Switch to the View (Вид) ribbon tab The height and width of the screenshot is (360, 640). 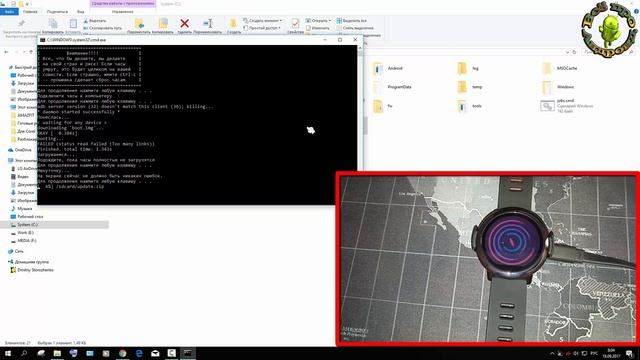pyautogui.click(x=80, y=12)
